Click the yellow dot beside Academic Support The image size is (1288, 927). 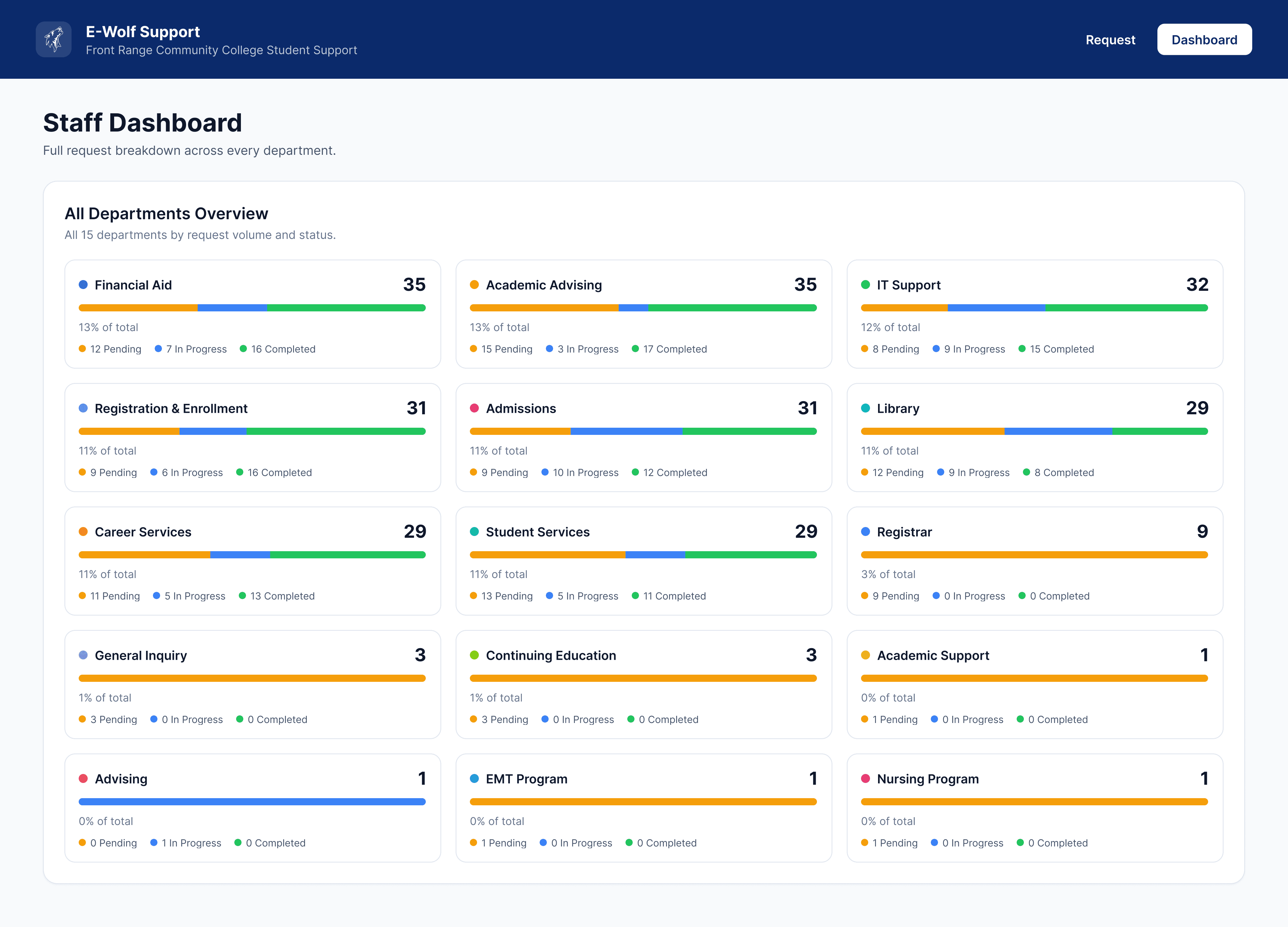[x=866, y=655]
